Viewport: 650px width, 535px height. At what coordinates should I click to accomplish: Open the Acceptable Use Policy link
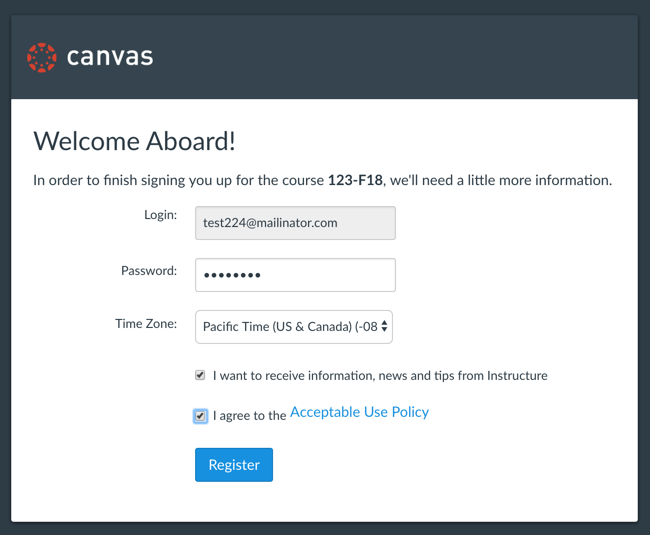tap(359, 412)
